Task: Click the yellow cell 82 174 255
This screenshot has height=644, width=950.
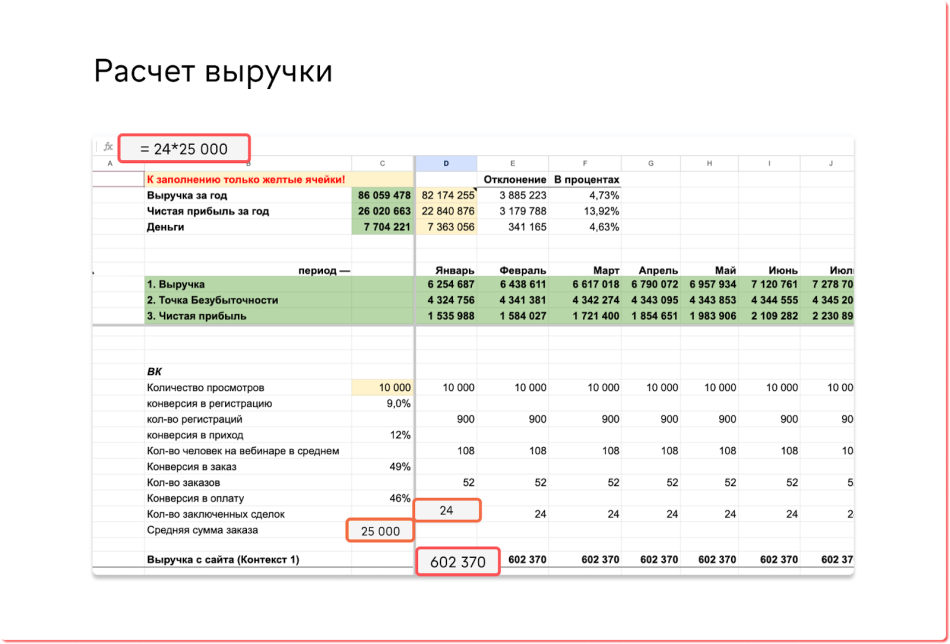Action: coord(446,196)
